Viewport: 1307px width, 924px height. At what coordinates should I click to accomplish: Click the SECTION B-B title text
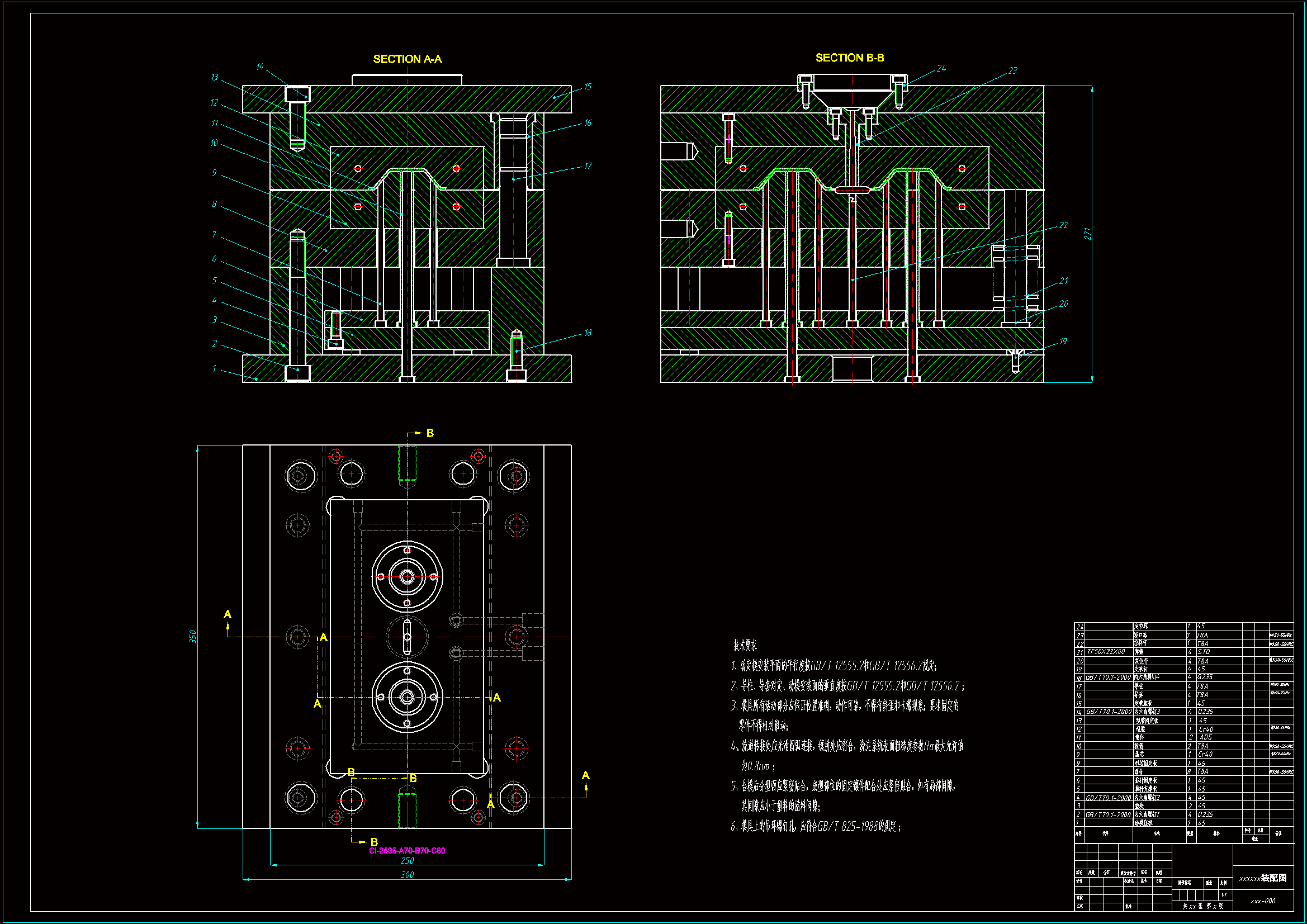click(x=849, y=58)
